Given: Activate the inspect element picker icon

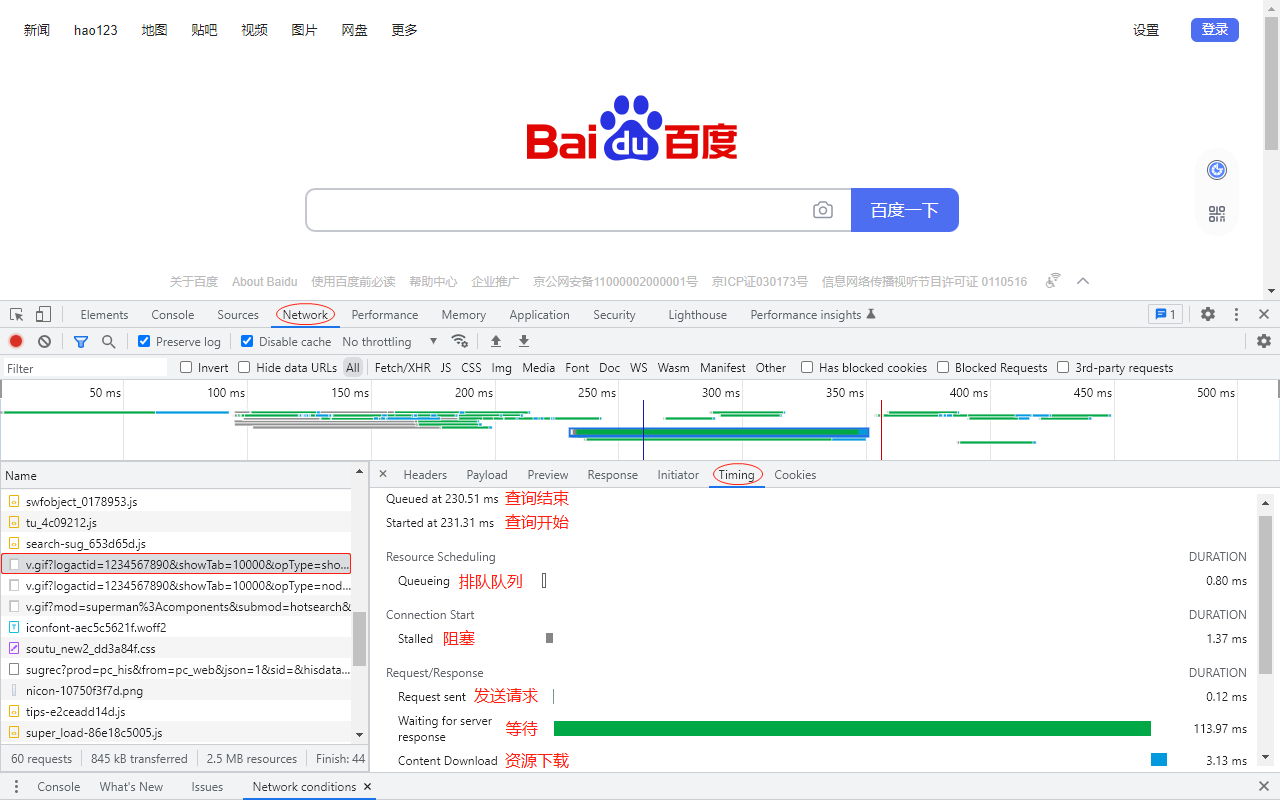Looking at the screenshot, I should pyautogui.click(x=17, y=314).
